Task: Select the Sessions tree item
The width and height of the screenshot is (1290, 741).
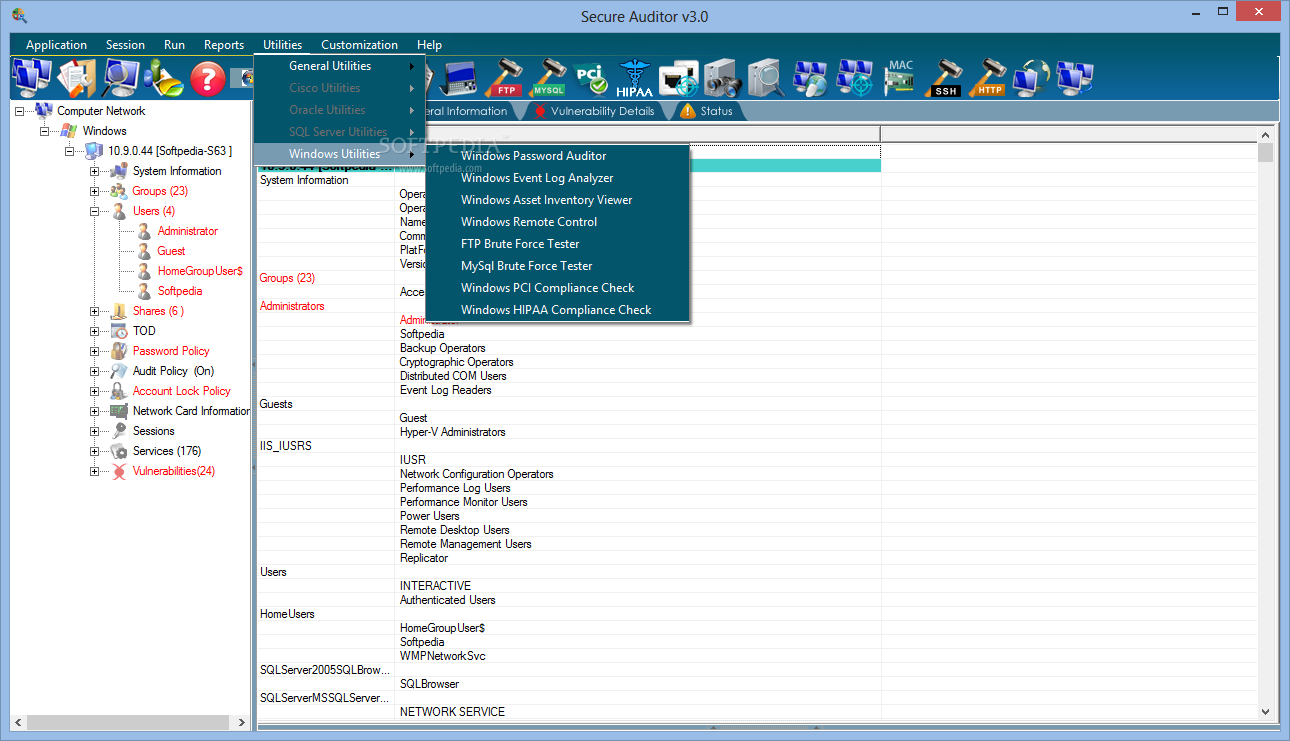Action: [154, 431]
